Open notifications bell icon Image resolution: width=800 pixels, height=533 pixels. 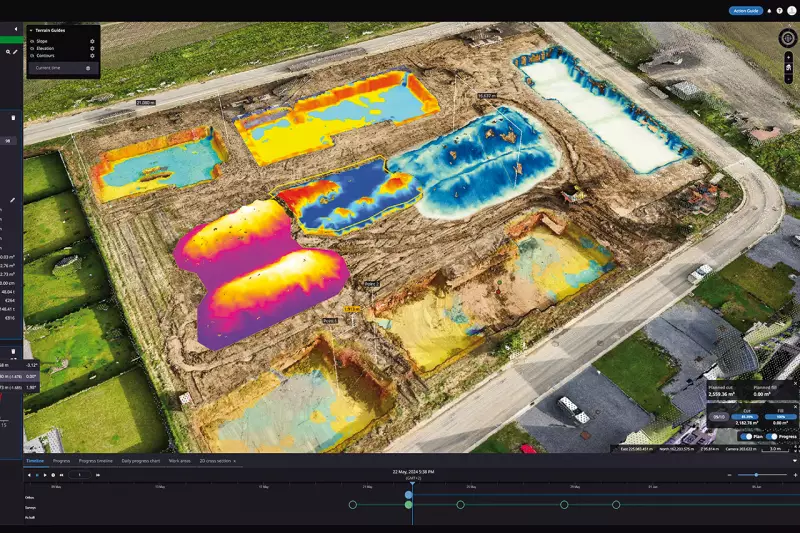(769, 11)
